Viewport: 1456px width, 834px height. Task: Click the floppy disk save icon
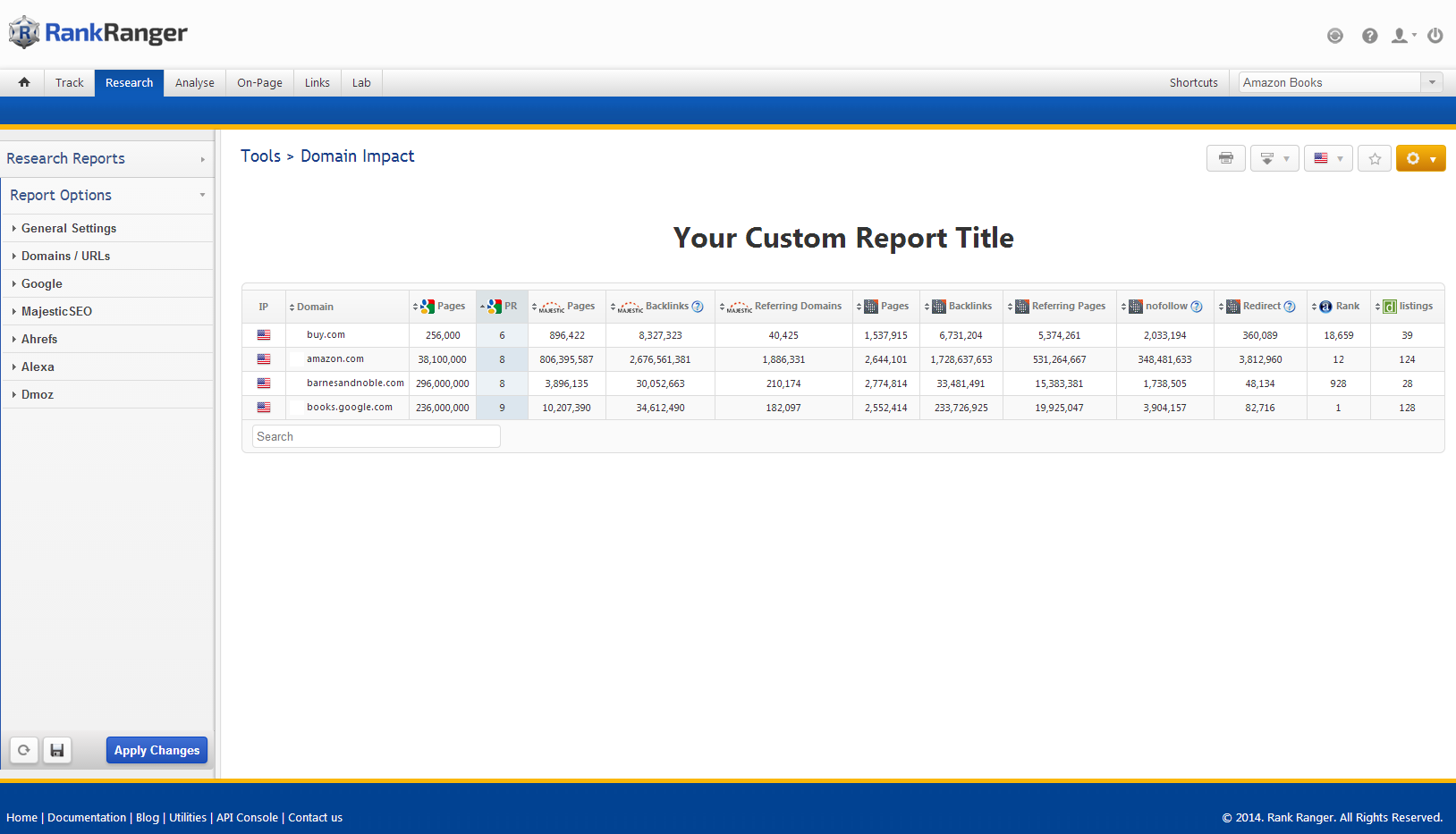[x=57, y=750]
